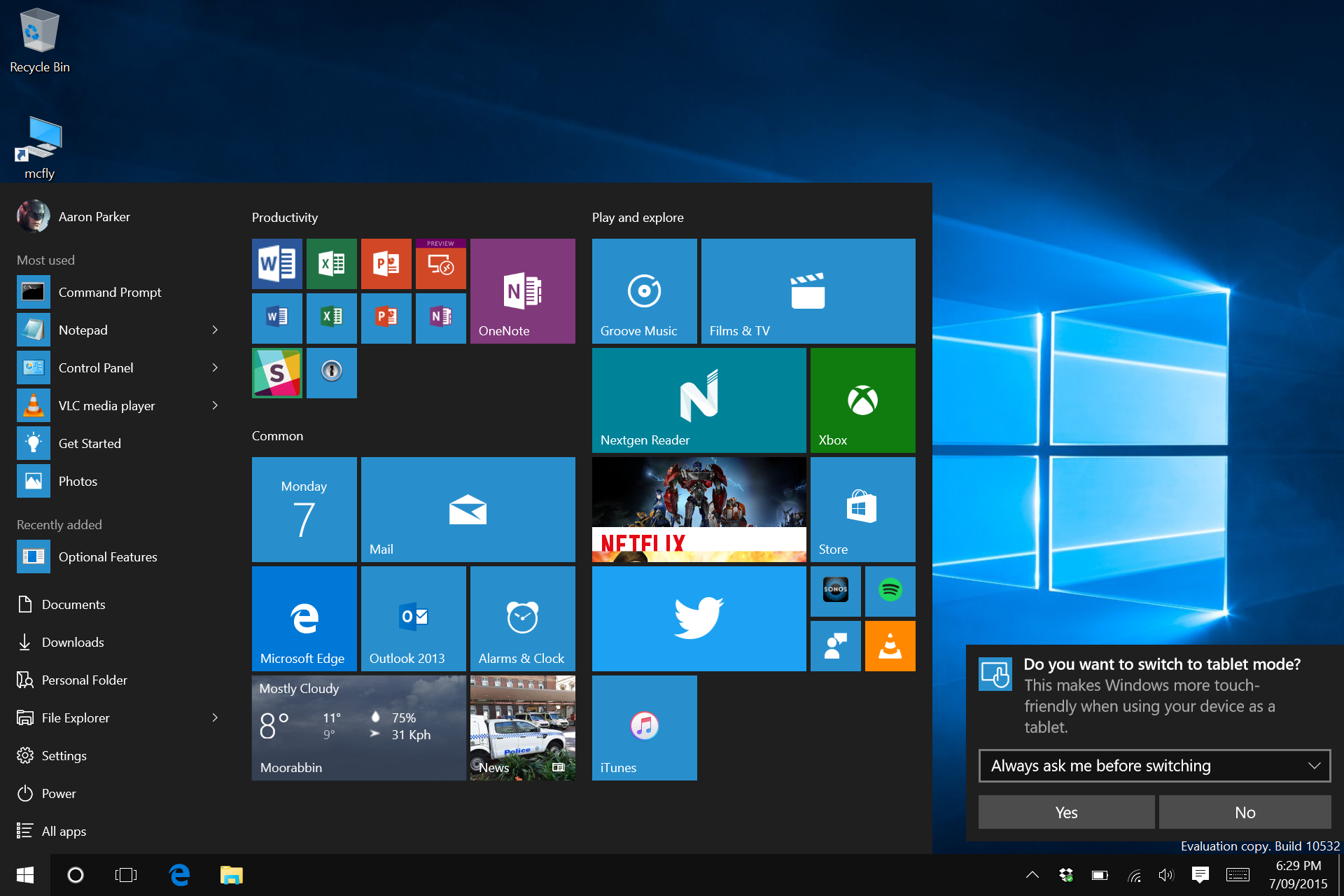1344x896 pixels.
Task: Open Get Started from Most used
Action: 116,443
